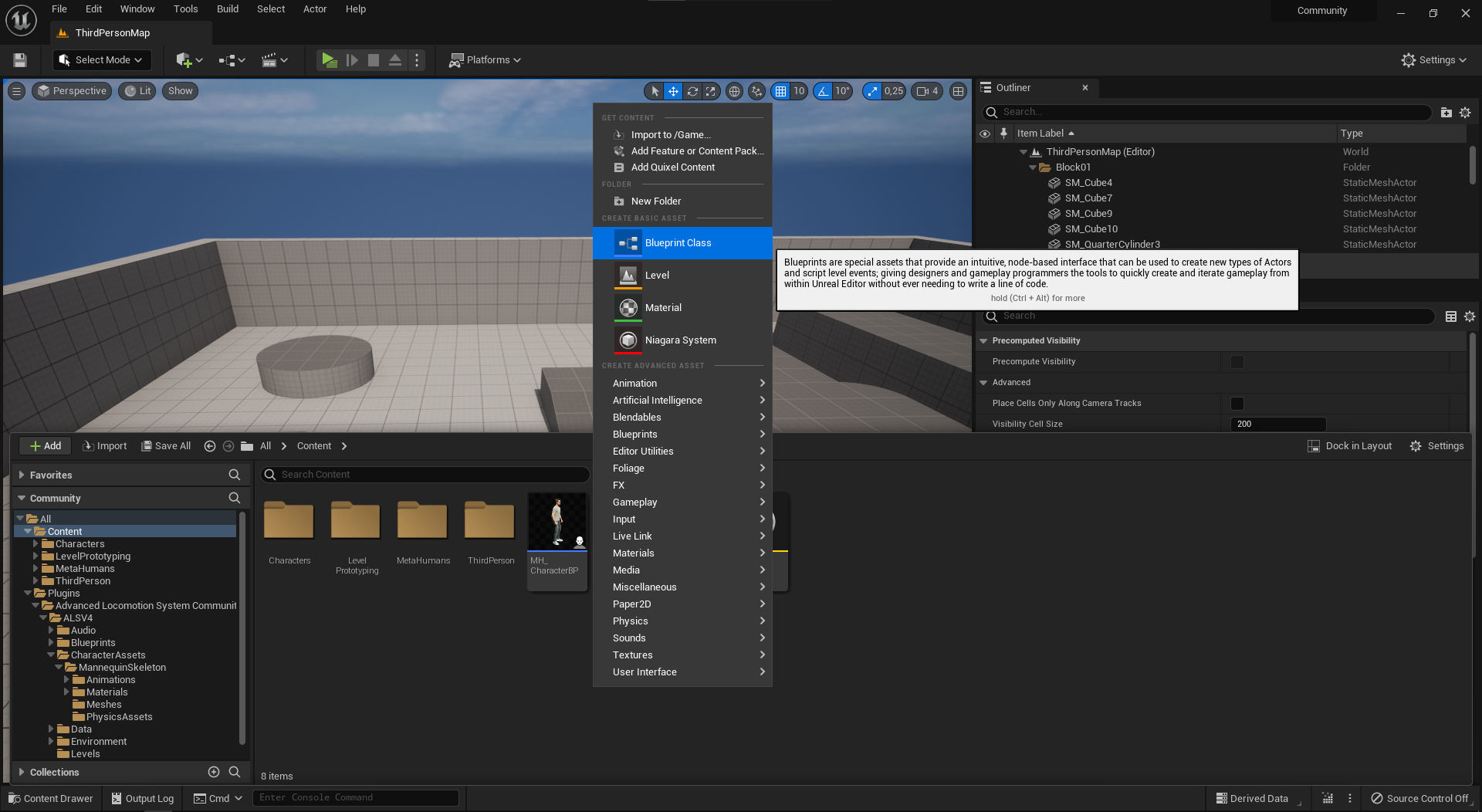Screen dimensions: 1482x812
Task: Open the Content Drawer button
Action: pos(50,799)
